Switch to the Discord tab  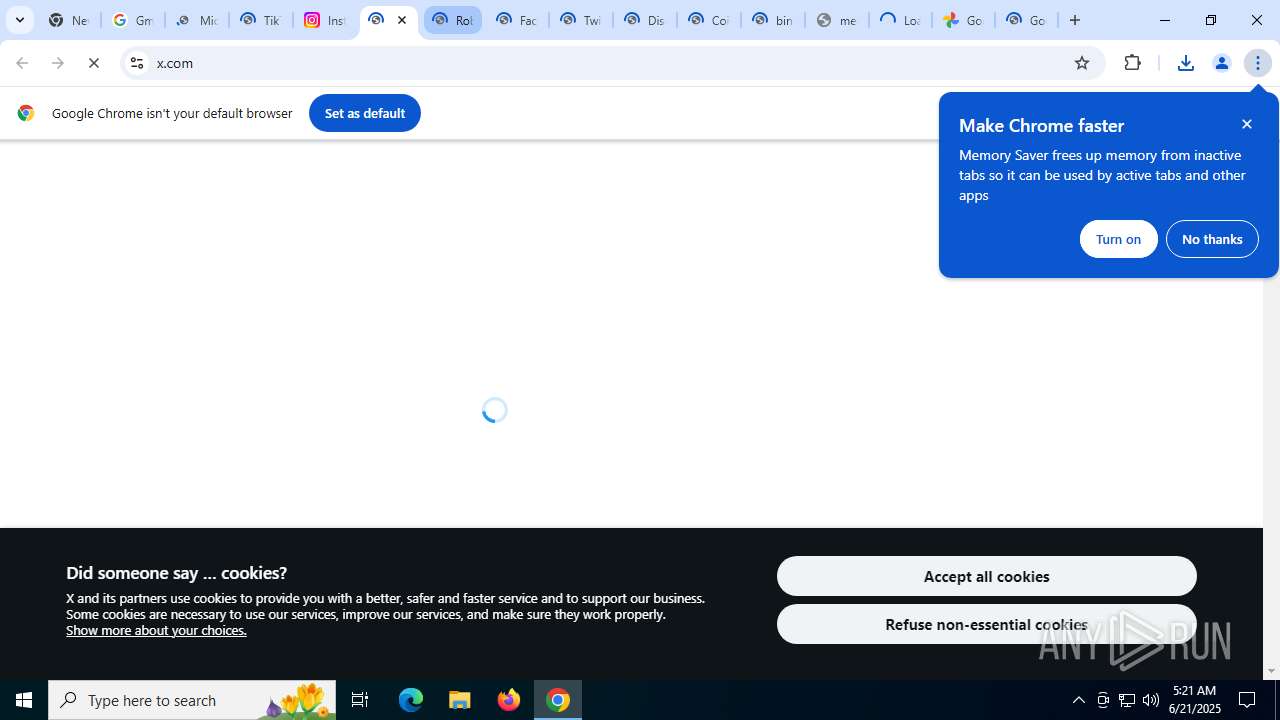coord(644,20)
